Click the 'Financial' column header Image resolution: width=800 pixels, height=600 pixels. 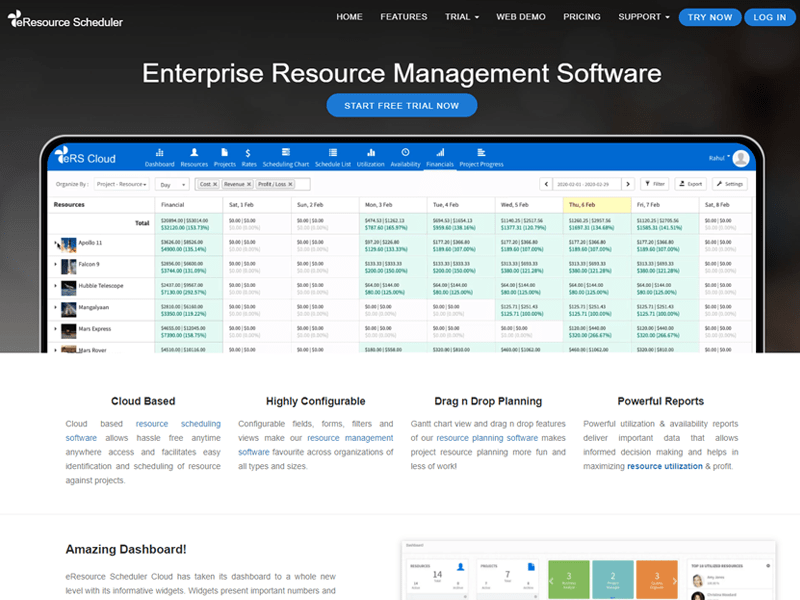pos(189,205)
